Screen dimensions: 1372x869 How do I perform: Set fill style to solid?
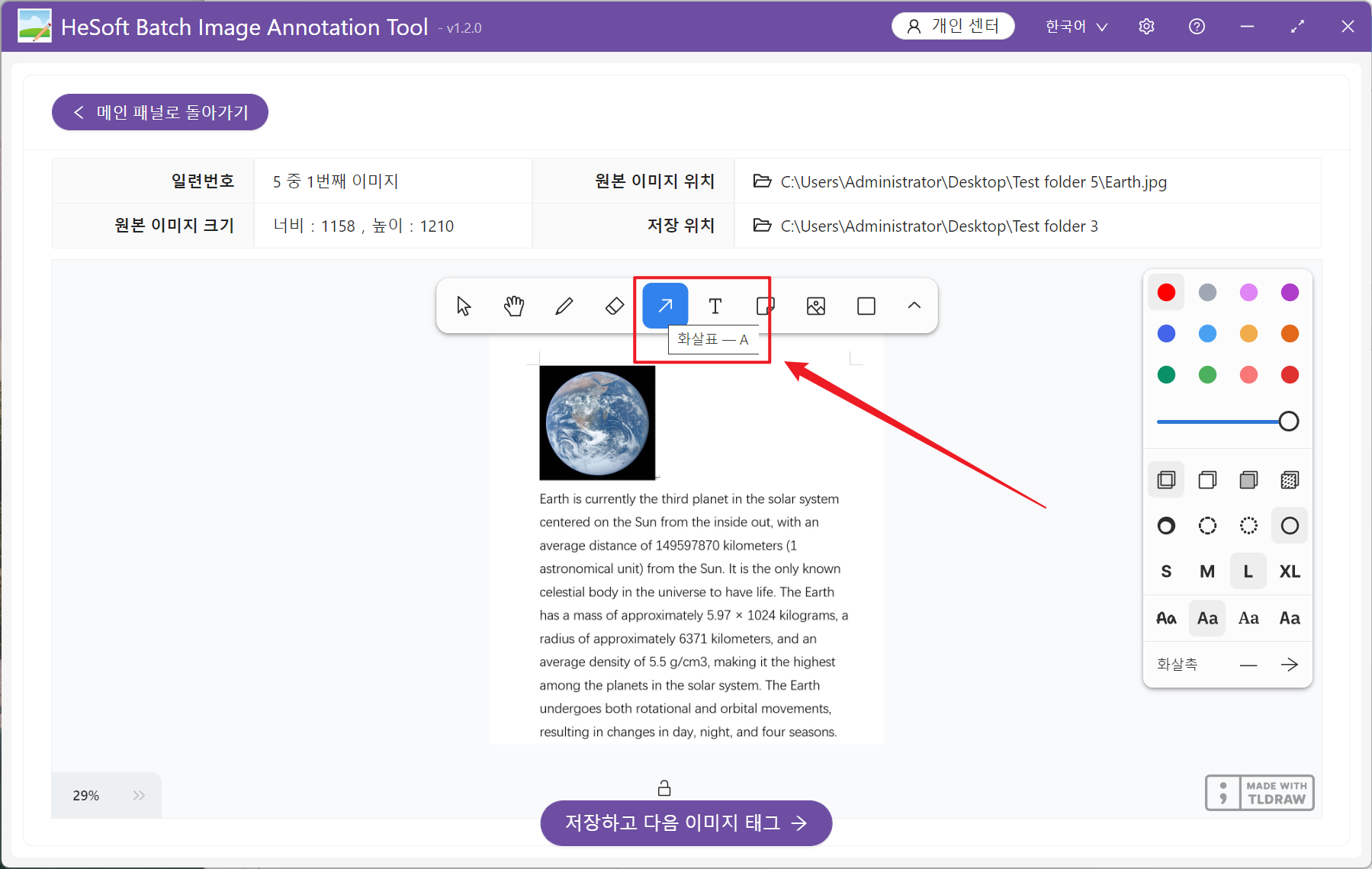coord(1248,479)
